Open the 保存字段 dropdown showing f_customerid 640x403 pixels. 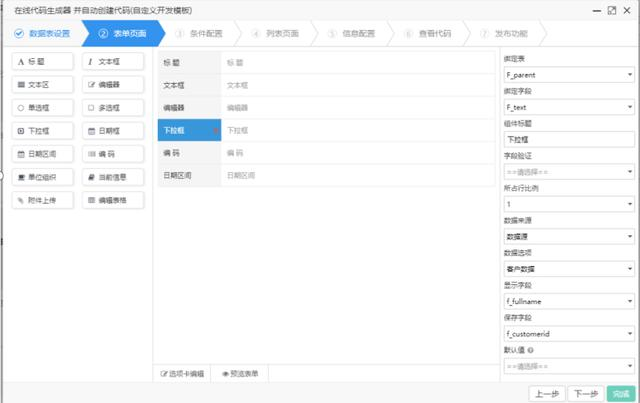click(569, 334)
